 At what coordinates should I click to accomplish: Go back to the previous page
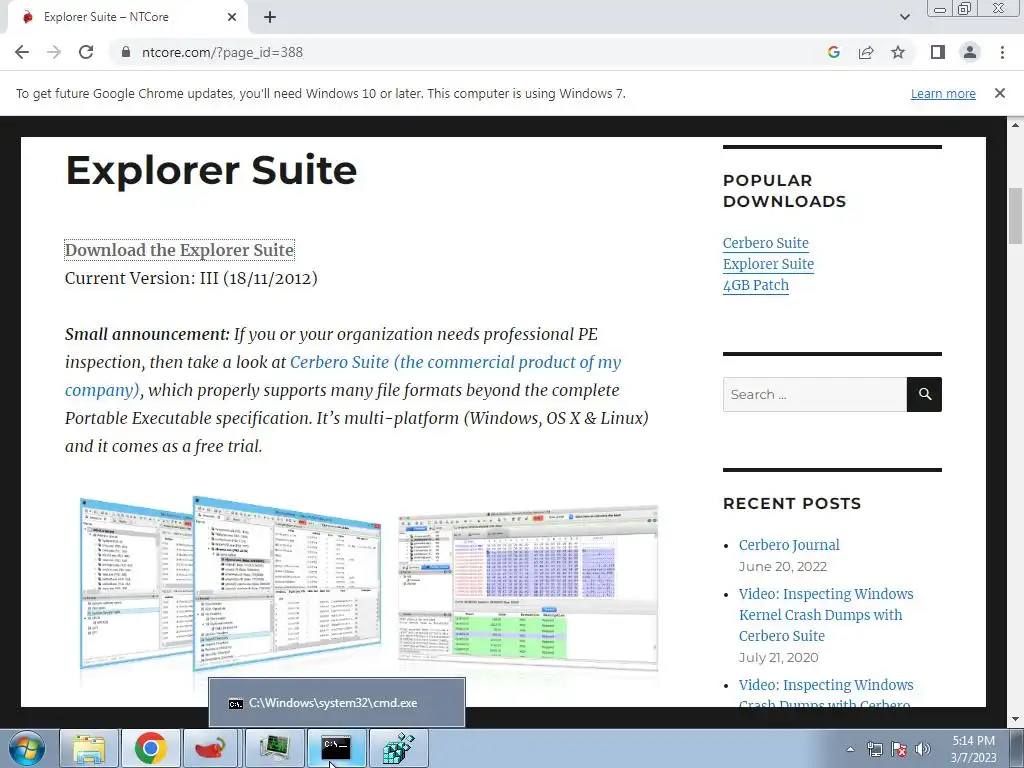click(x=22, y=52)
